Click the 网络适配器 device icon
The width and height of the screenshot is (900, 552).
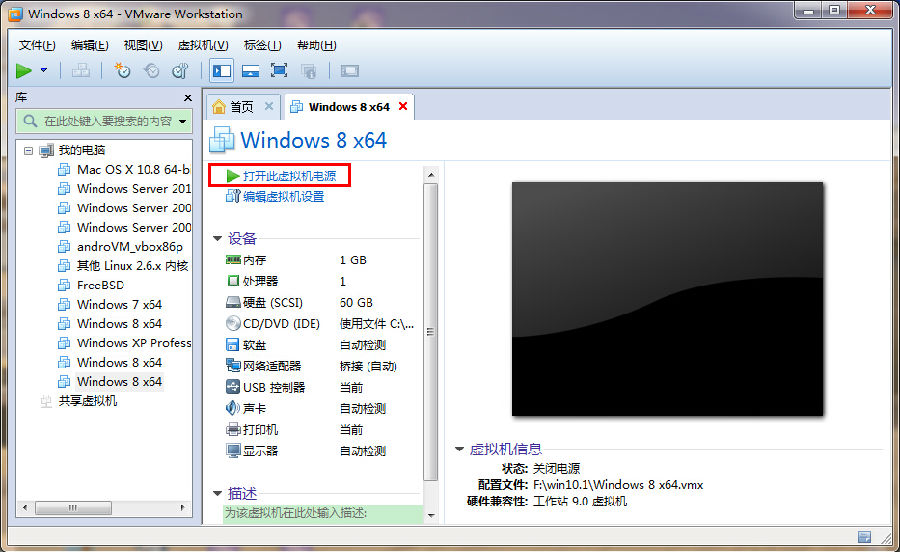pos(233,366)
